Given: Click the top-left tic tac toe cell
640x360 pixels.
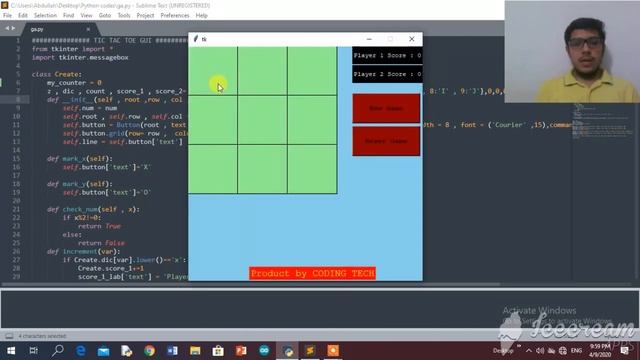Looking at the screenshot, I should 213,71.
